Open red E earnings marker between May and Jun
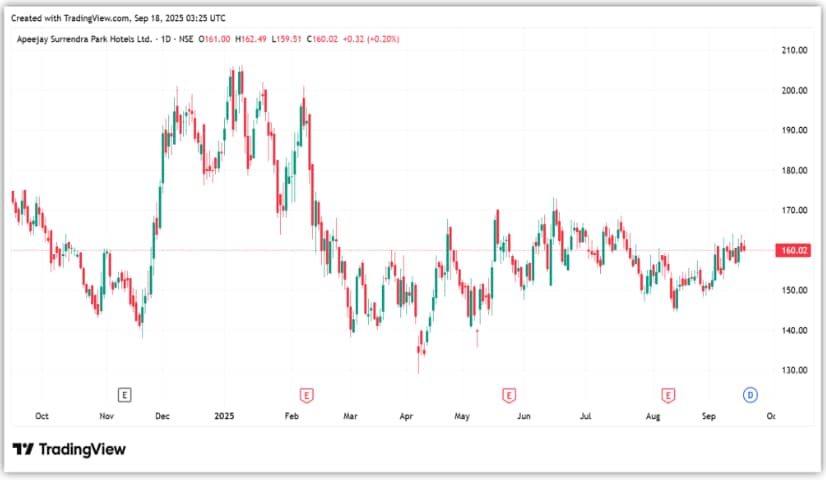The width and height of the screenshot is (826, 480). click(509, 394)
